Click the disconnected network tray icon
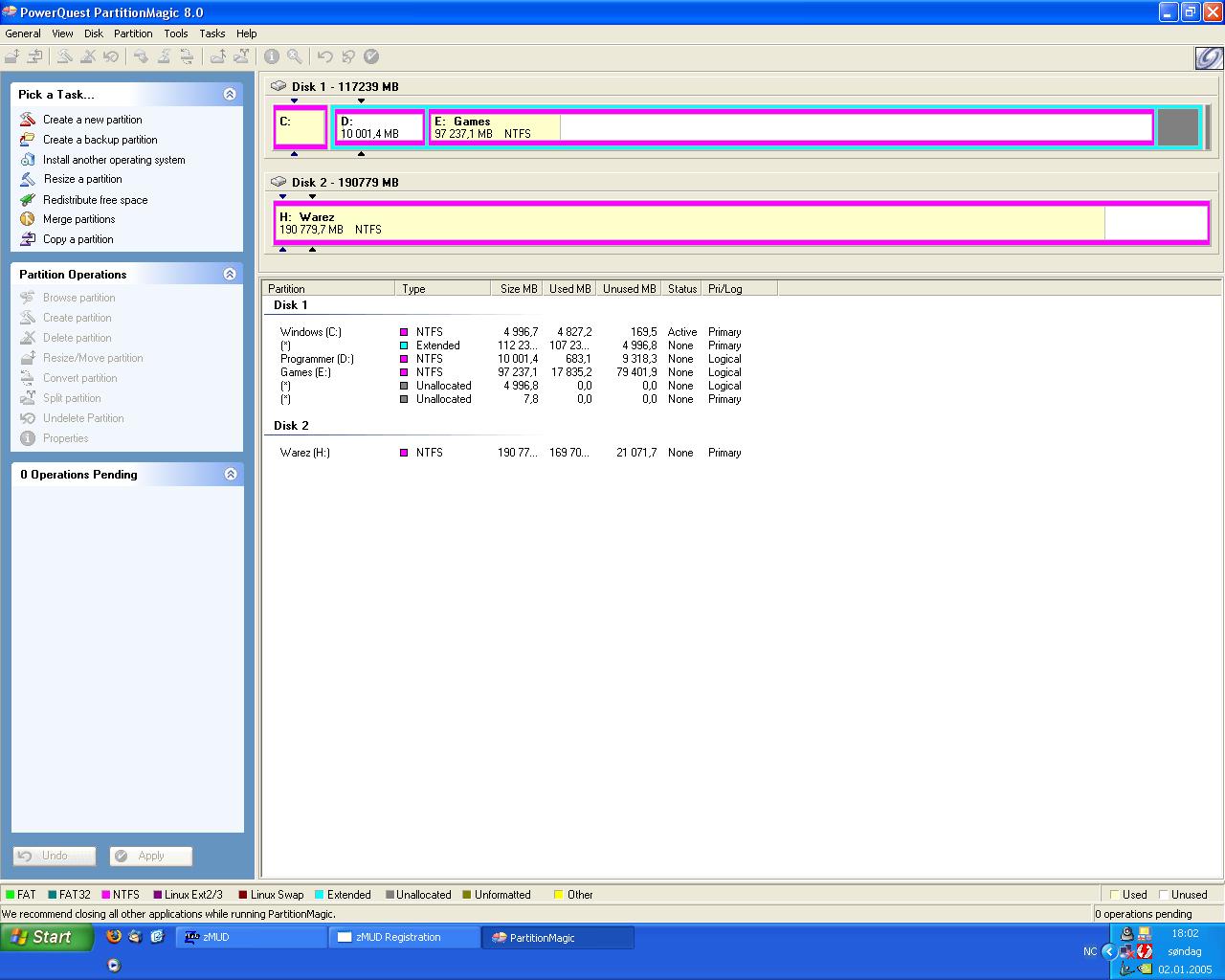The image size is (1225, 980). coord(1126,951)
